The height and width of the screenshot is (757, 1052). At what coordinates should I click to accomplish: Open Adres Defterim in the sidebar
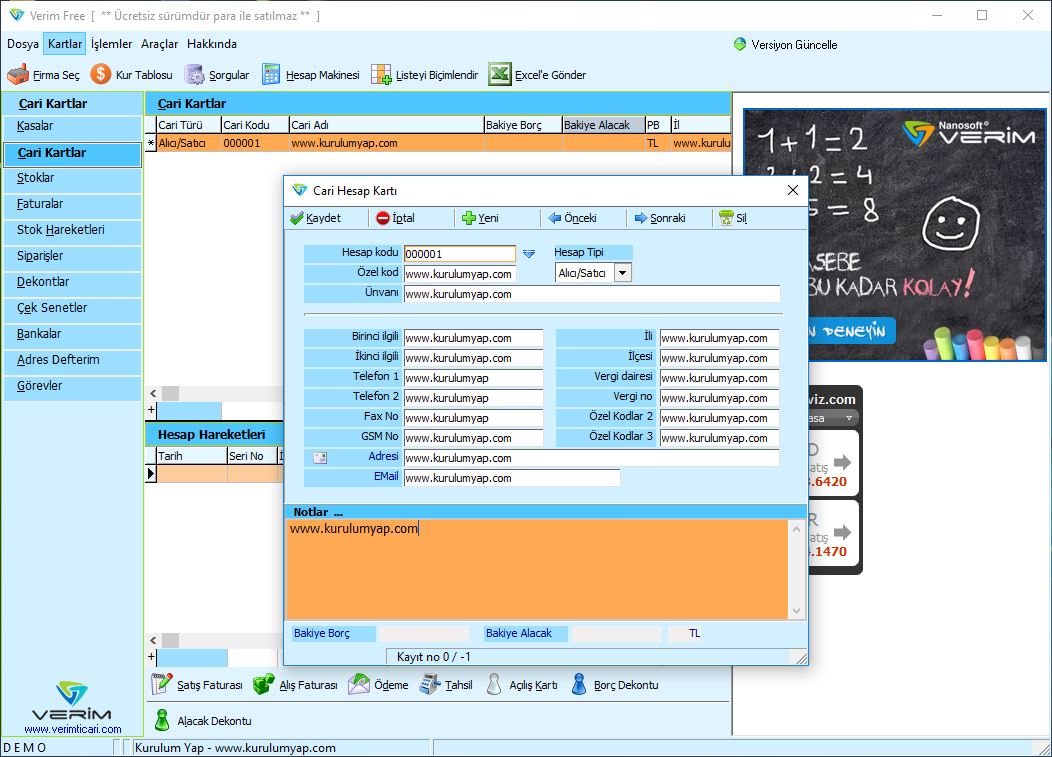(72, 360)
